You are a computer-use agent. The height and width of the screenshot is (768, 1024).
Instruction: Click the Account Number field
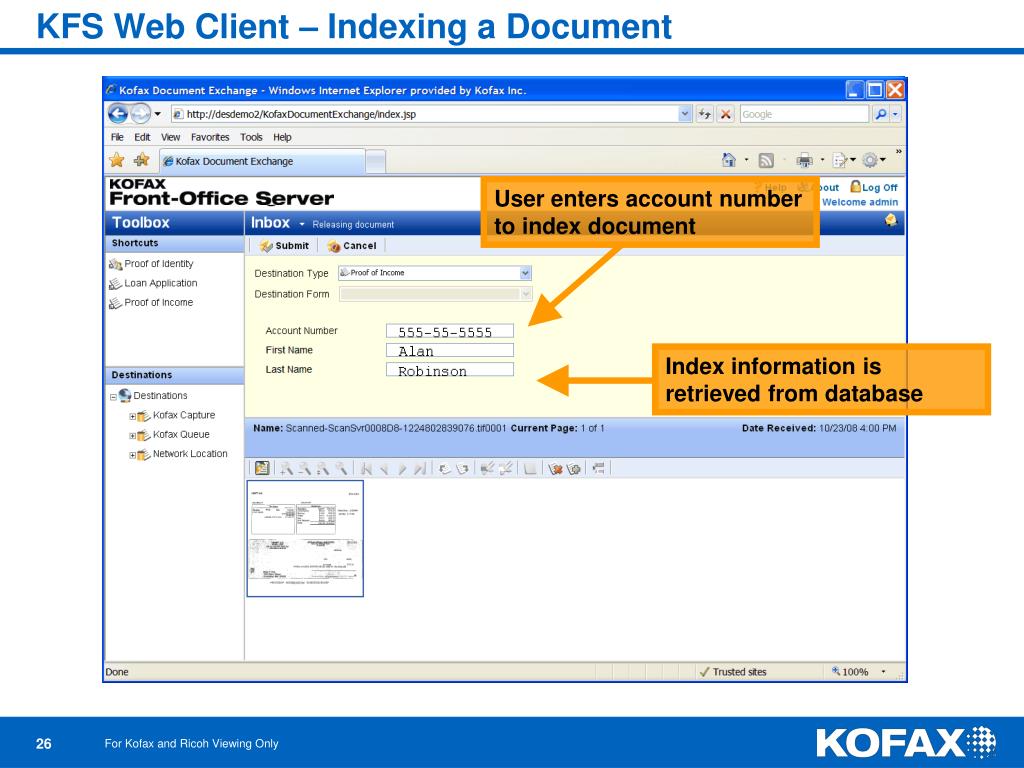(450, 331)
